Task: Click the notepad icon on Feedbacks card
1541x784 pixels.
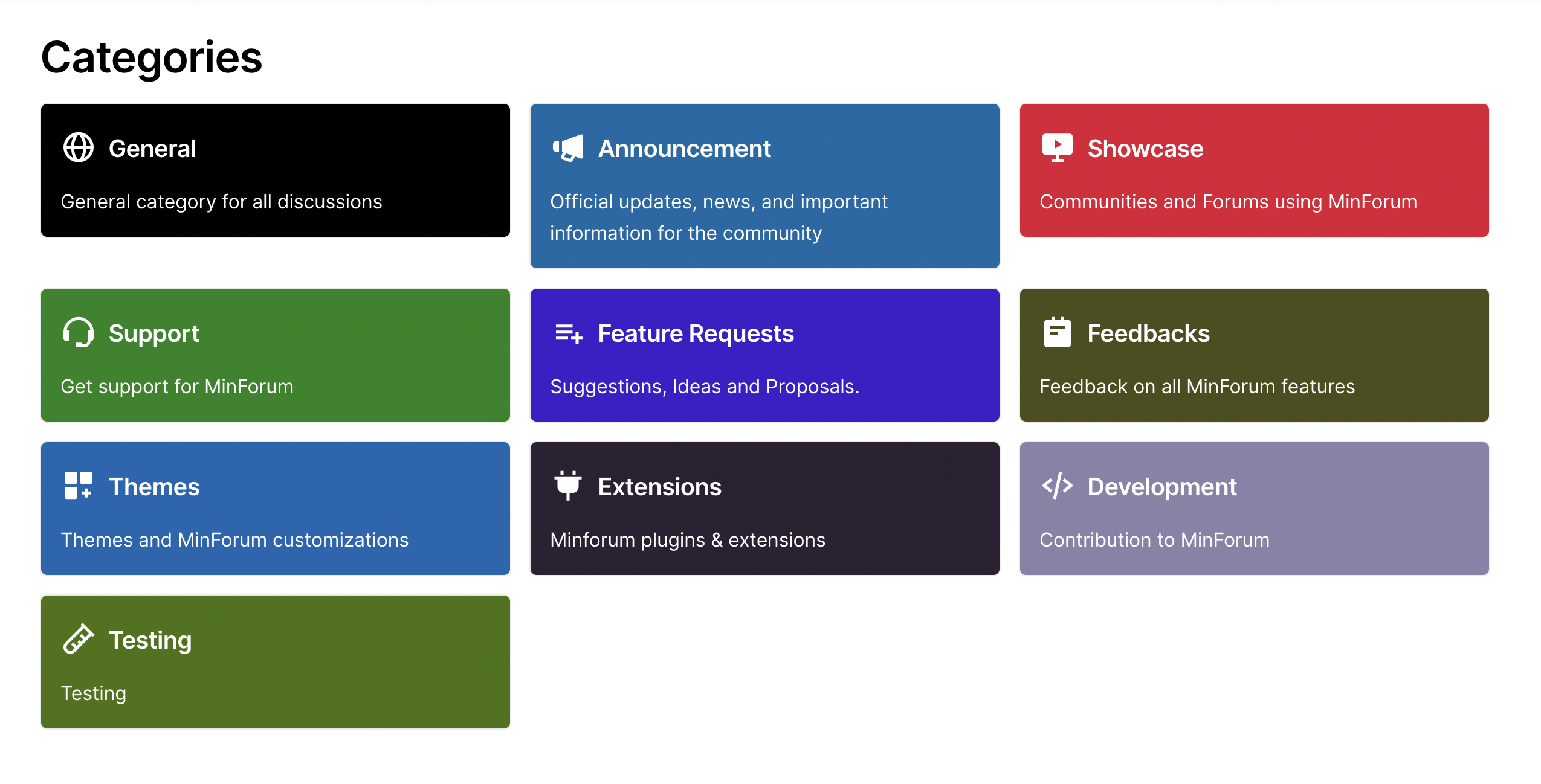Action: click(1058, 332)
